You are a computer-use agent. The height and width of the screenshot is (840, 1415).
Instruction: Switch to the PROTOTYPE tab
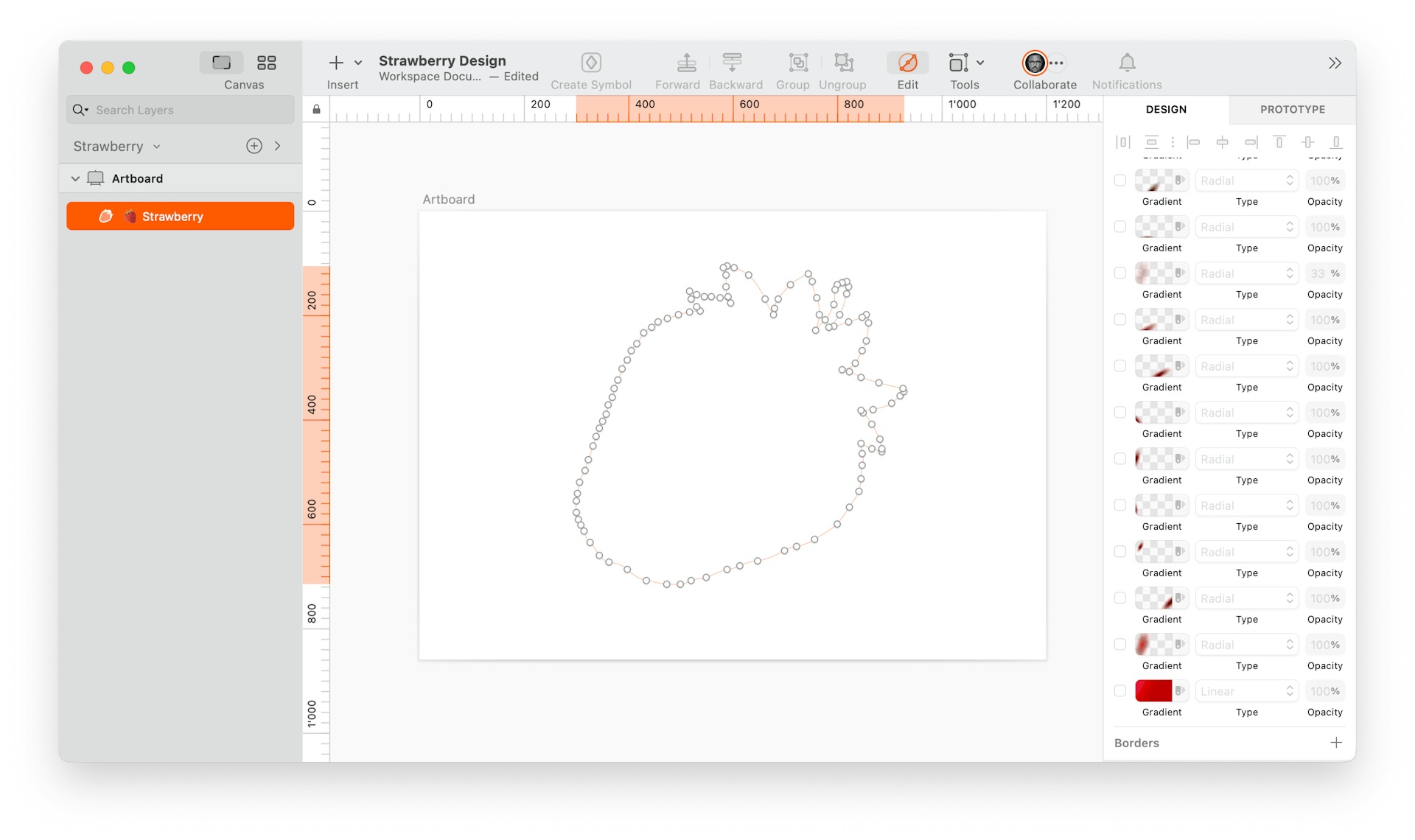(x=1292, y=109)
